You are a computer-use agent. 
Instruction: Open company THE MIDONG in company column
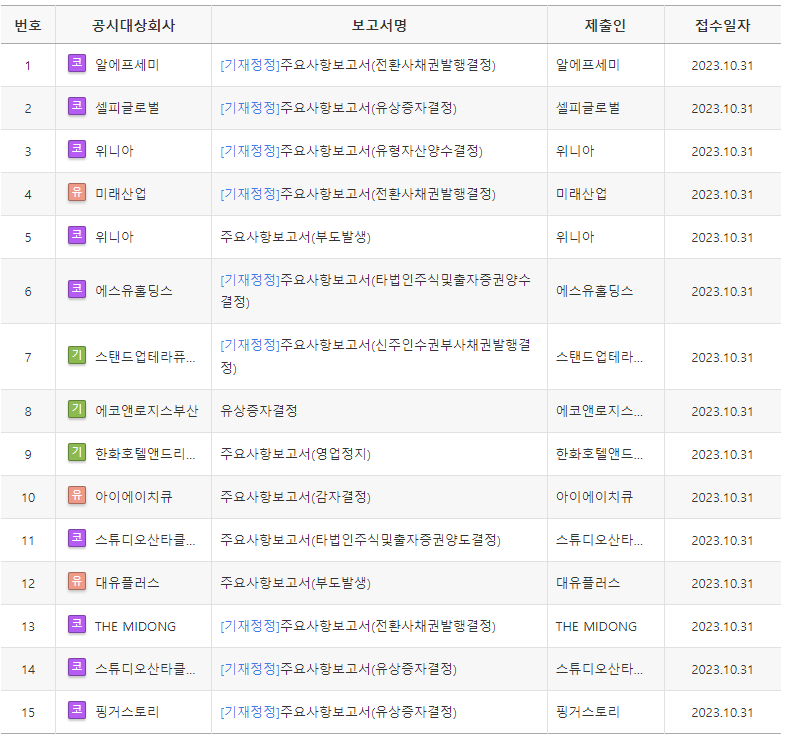pyautogui.click(x=135, y=626)
